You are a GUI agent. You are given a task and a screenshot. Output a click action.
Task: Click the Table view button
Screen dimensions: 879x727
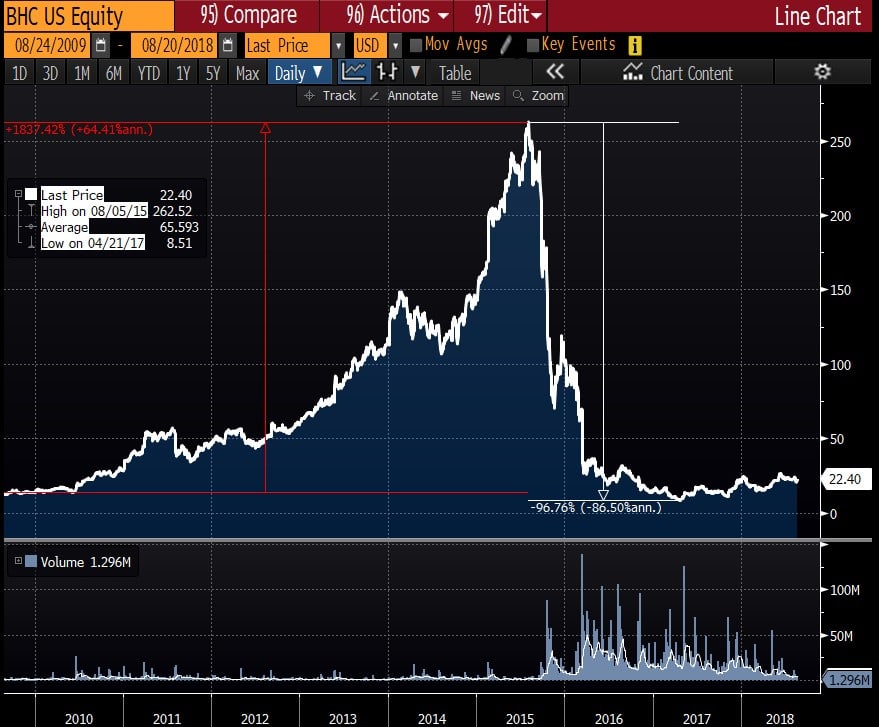pos(454,72)
